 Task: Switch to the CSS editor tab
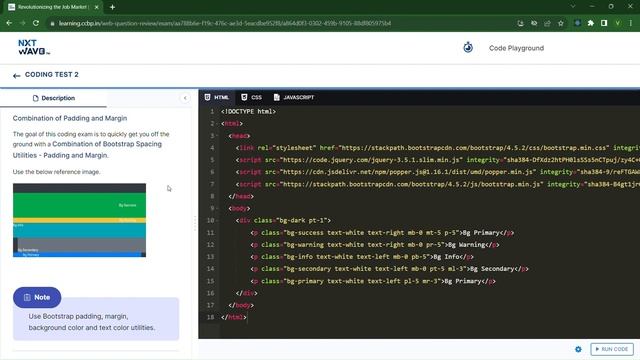click(251, 97)
